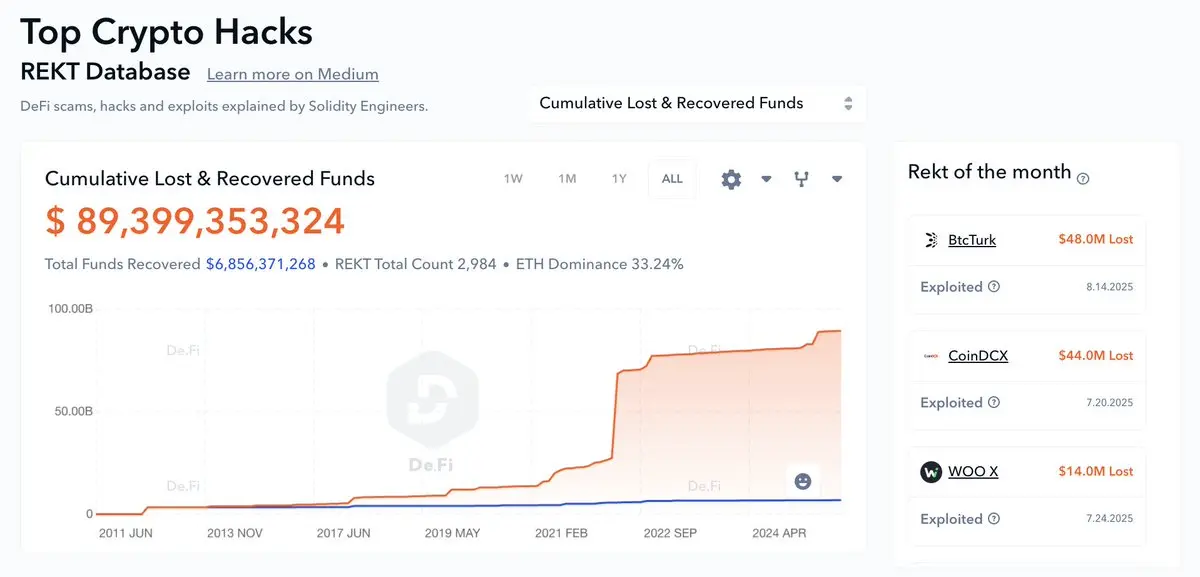The image size is (1200, 577).
Task: Click the $14.0M Lost label
Action: point(1096,472)
